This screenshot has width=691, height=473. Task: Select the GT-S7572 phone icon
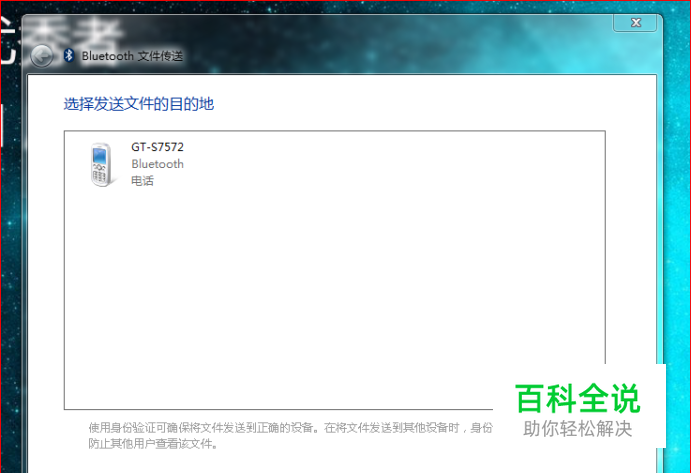101,165
